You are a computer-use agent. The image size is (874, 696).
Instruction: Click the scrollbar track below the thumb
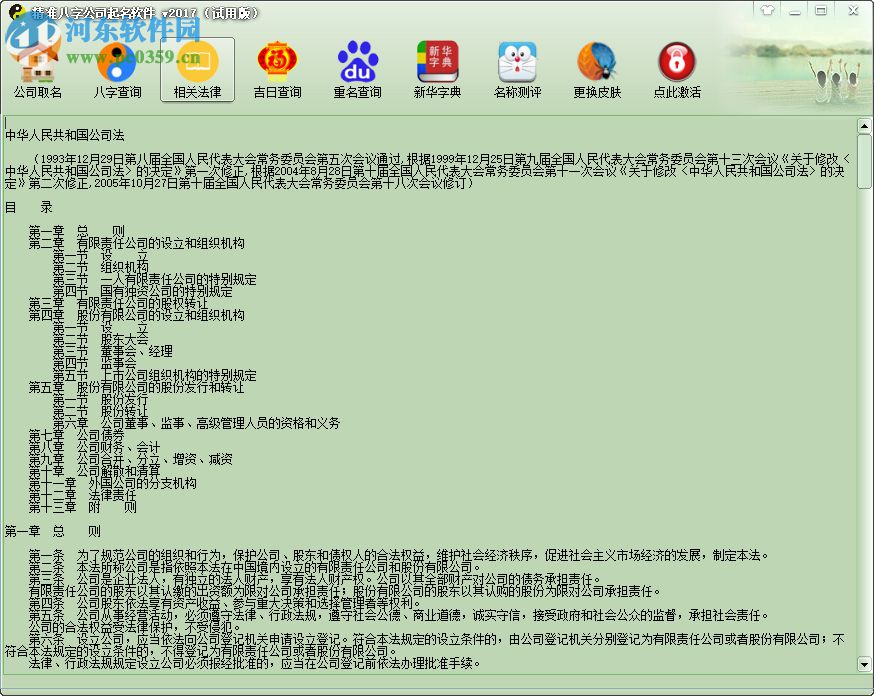[862, 400]
